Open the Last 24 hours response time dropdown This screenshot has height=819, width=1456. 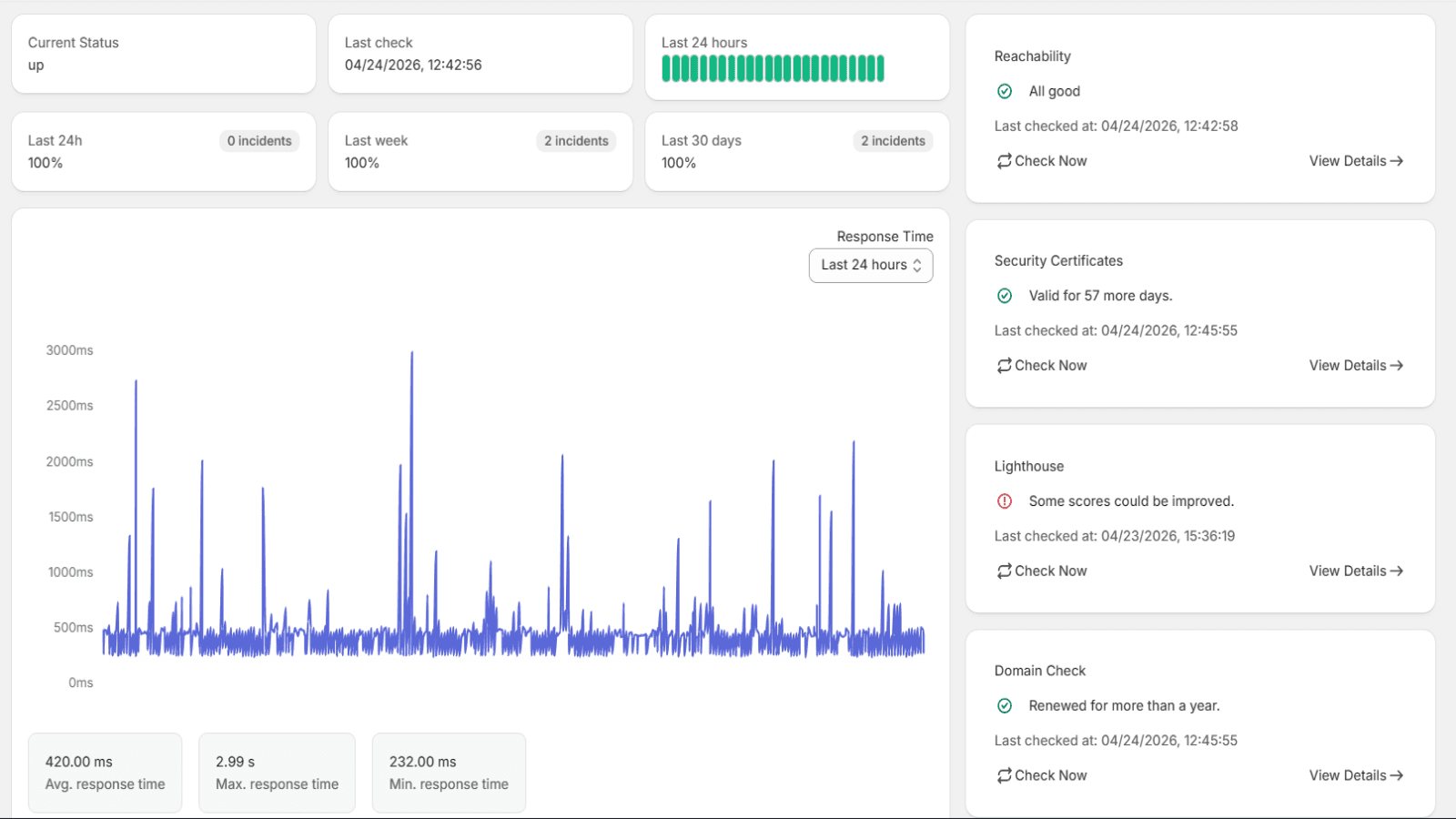click(871, 266)
